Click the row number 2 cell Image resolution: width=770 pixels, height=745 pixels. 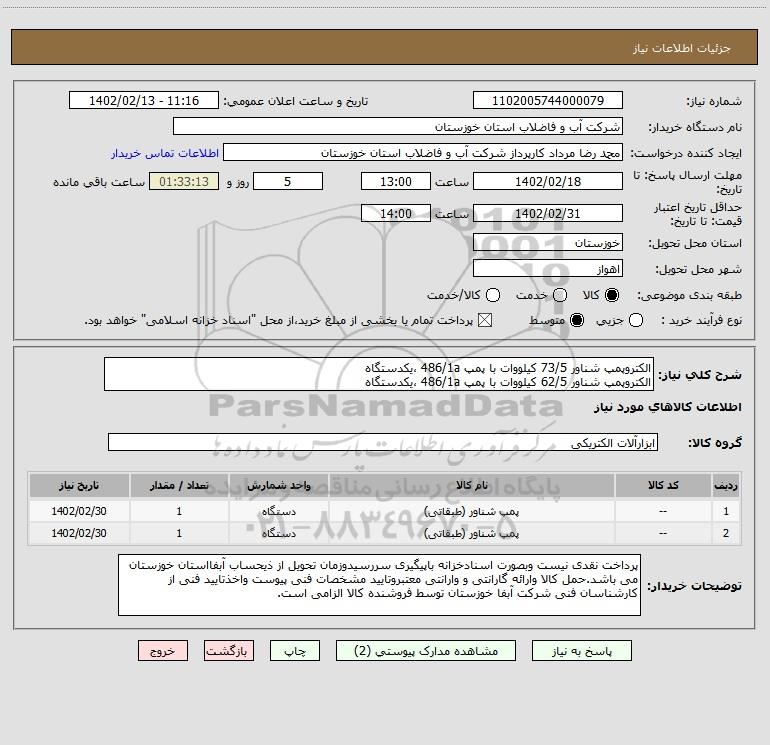tap(726, 533)
